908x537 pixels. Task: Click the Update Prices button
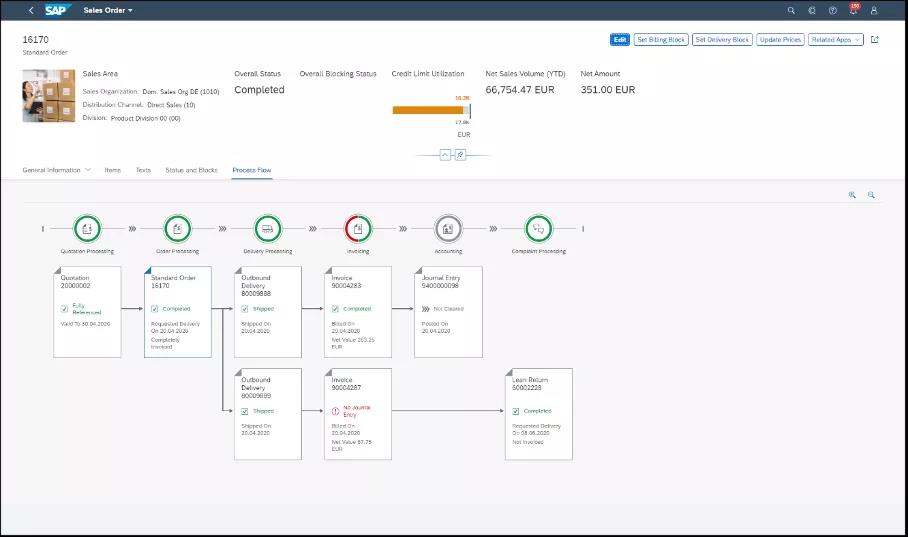point(780,40)
